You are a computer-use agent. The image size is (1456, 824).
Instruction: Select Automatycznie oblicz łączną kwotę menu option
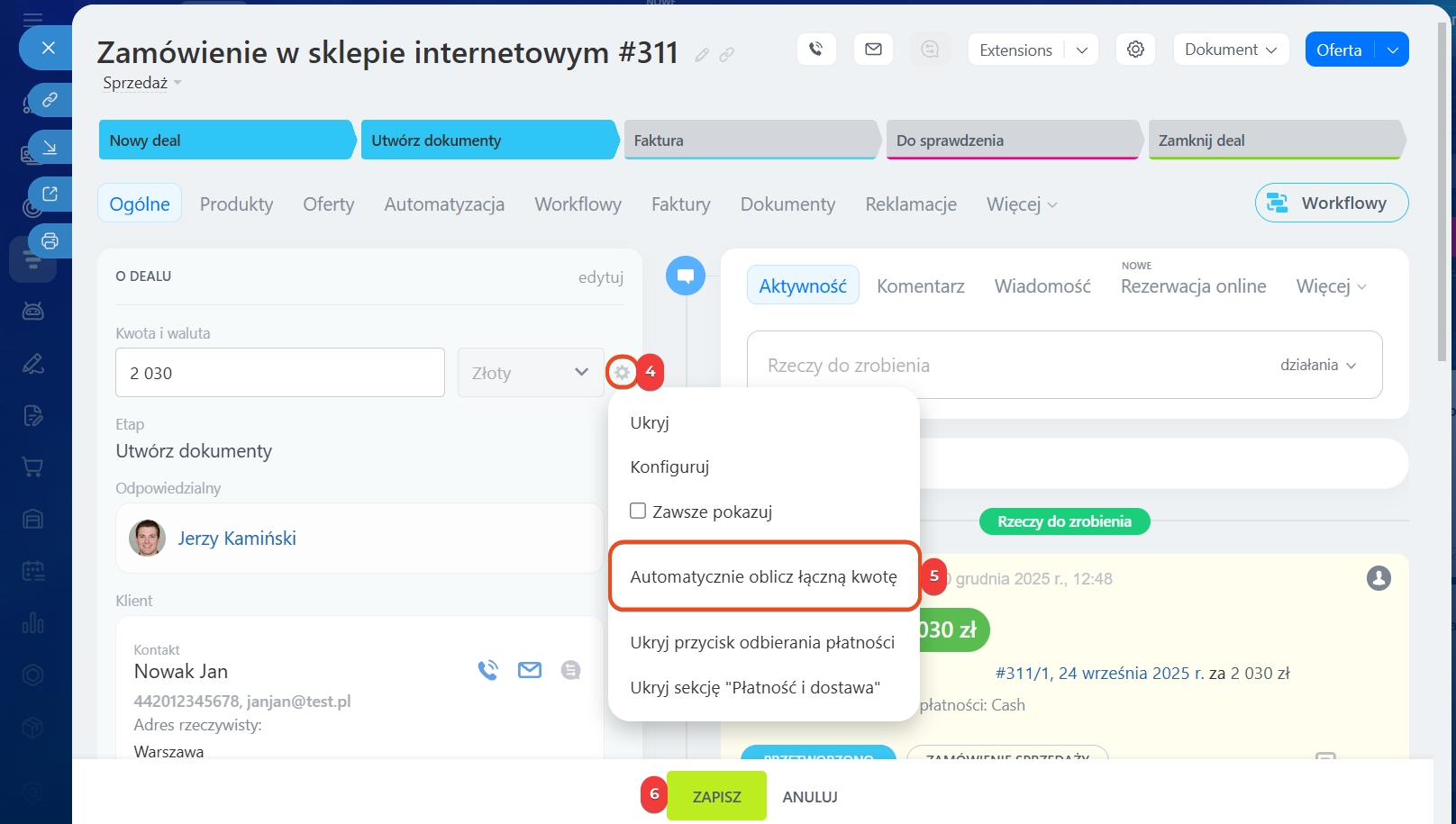[x=763, y=576]
